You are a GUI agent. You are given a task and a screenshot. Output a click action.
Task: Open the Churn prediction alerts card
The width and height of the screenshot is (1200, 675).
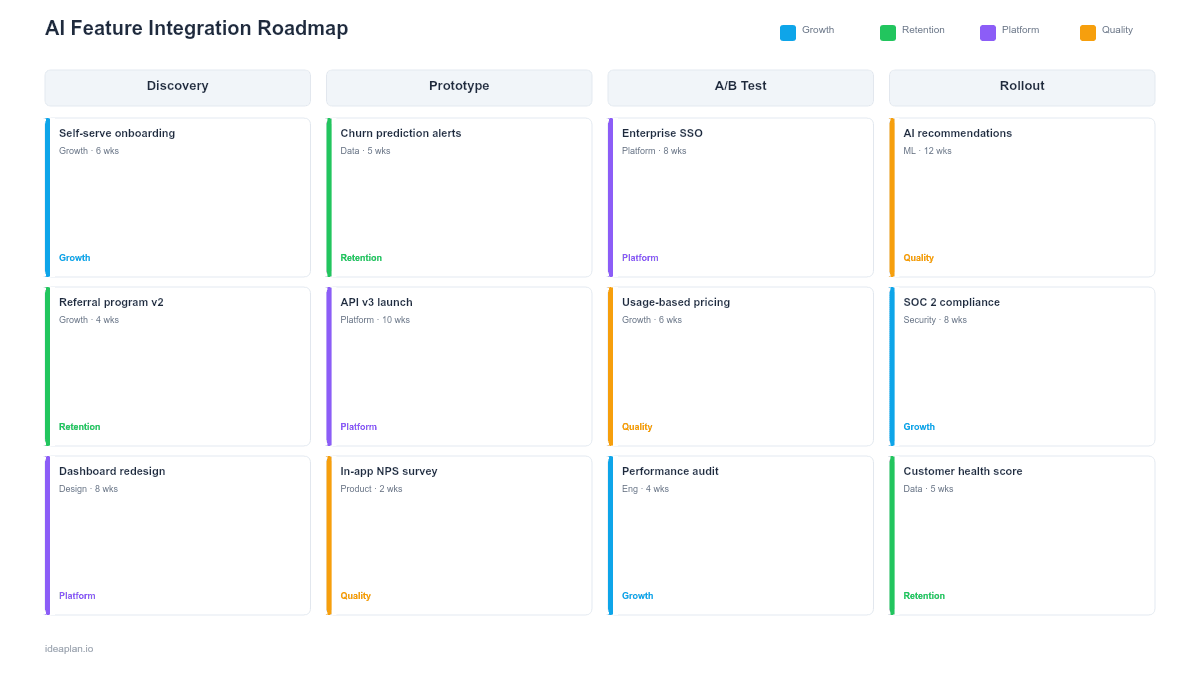click(x=459, y=196)
